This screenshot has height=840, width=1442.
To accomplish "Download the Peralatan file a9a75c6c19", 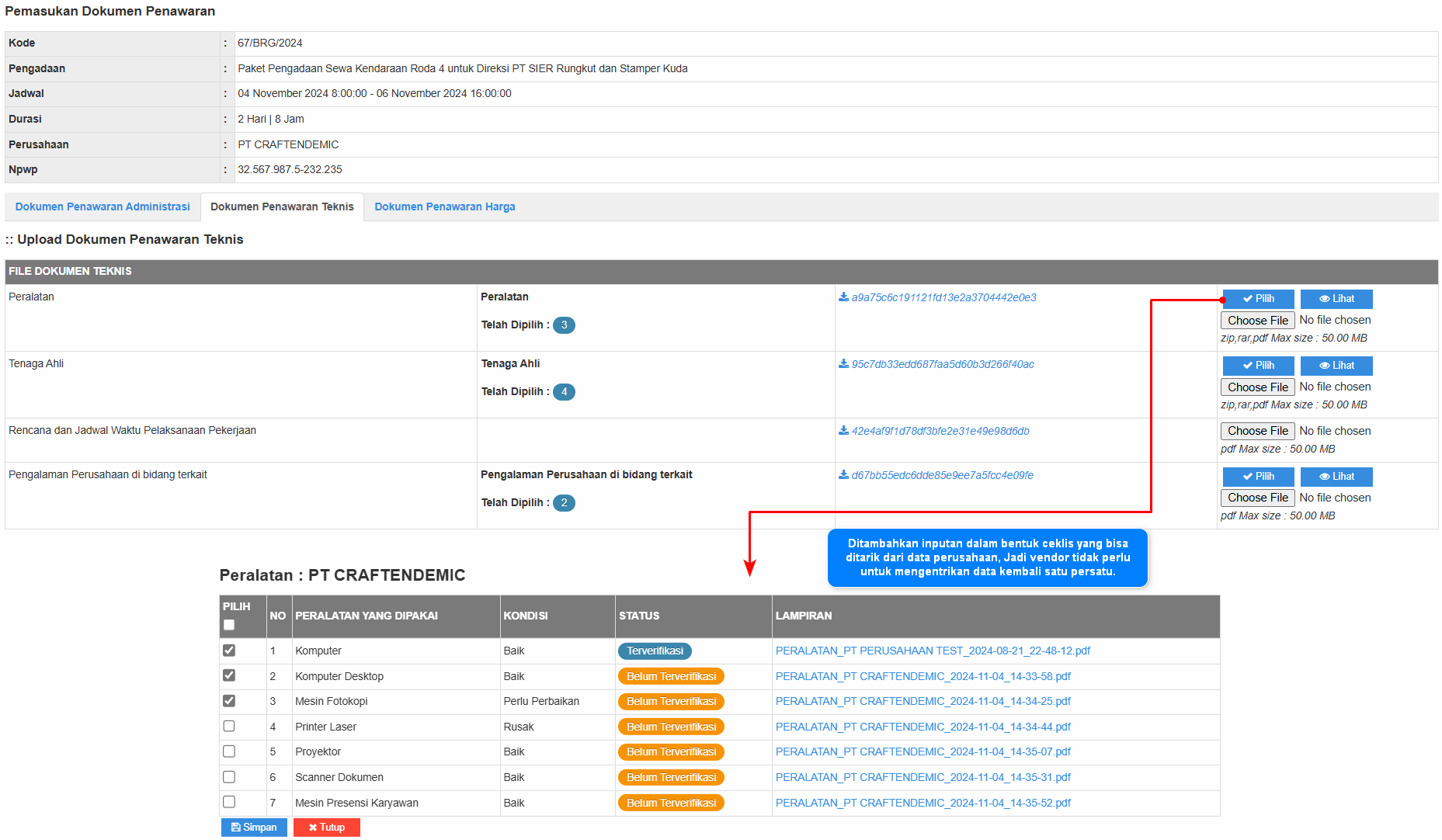I will point(943,297).
